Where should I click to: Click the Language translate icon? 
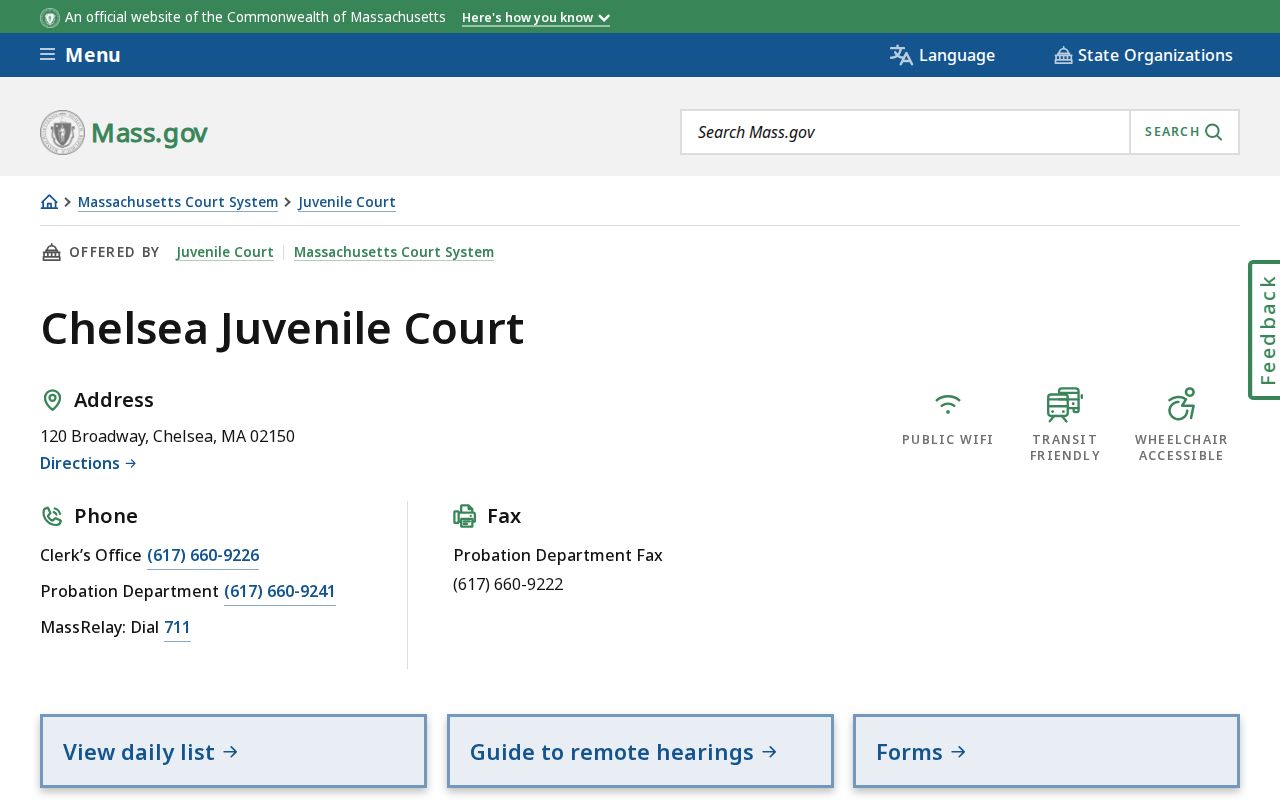901,55
